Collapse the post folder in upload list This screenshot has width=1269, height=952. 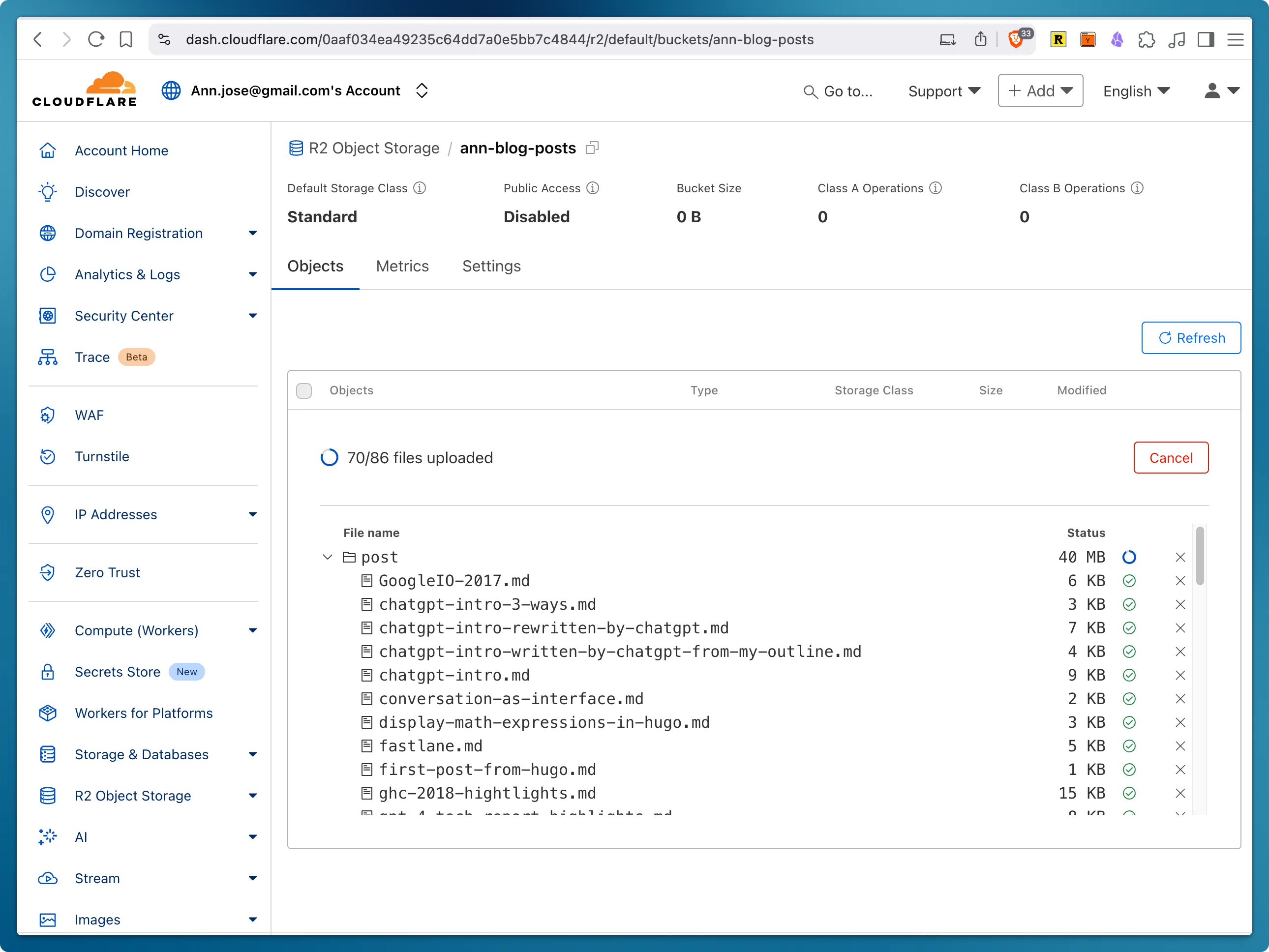[x=327, y=557]
